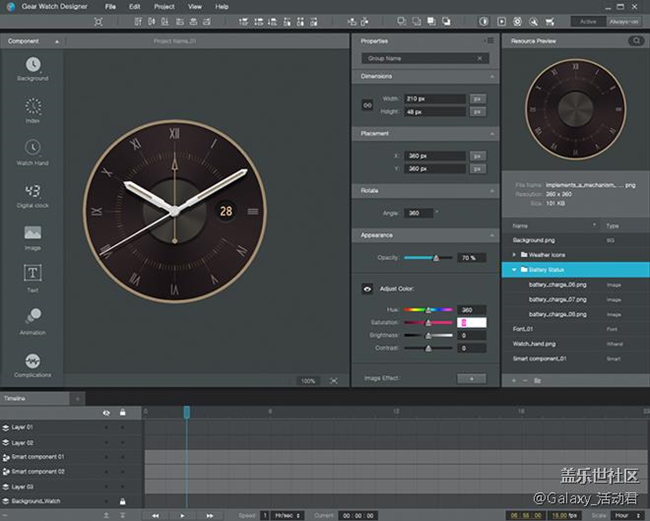Choose the Watch Hand component
The height and width of the screenshot is (521, 650).
(x=32, y=148)
